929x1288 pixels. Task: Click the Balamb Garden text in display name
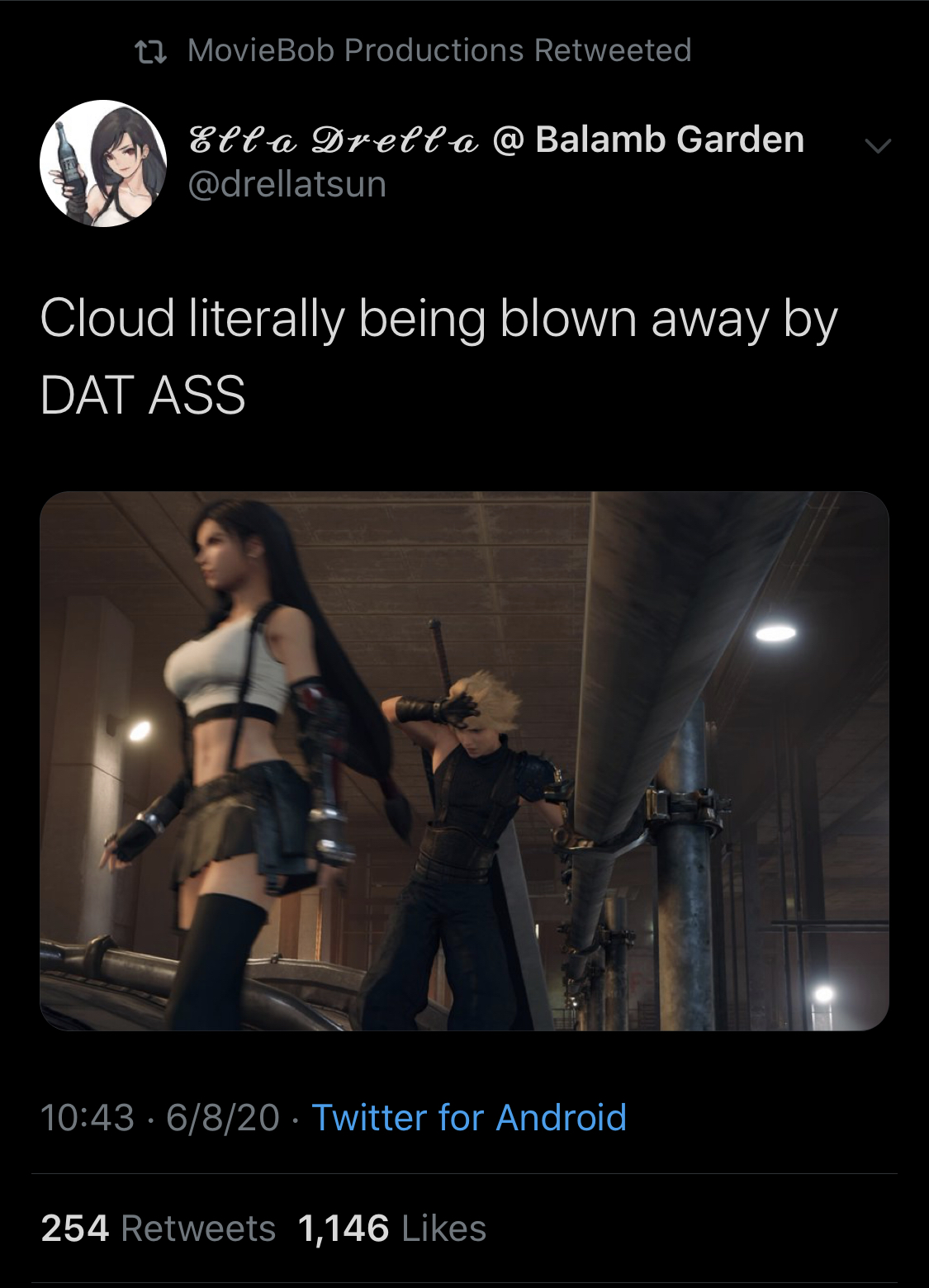click(x=670, y=139)
